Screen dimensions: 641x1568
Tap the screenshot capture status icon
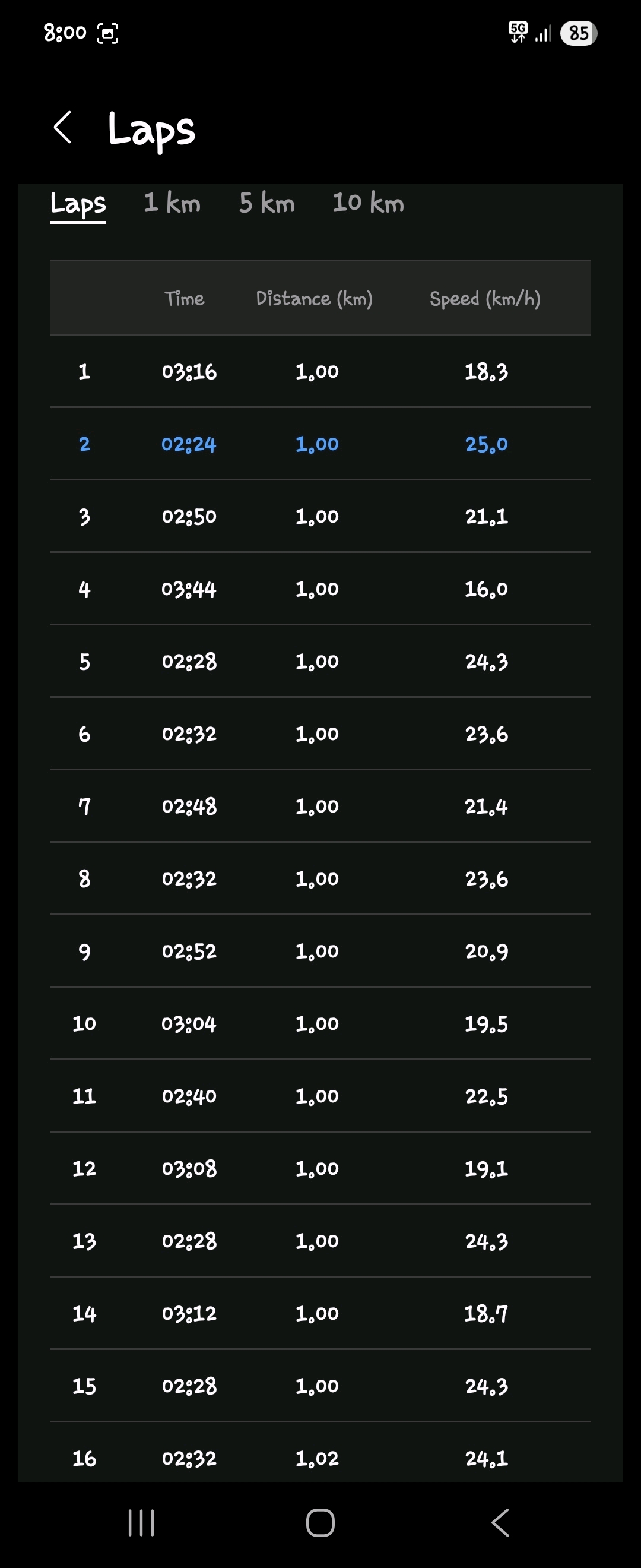coord(108,33)
